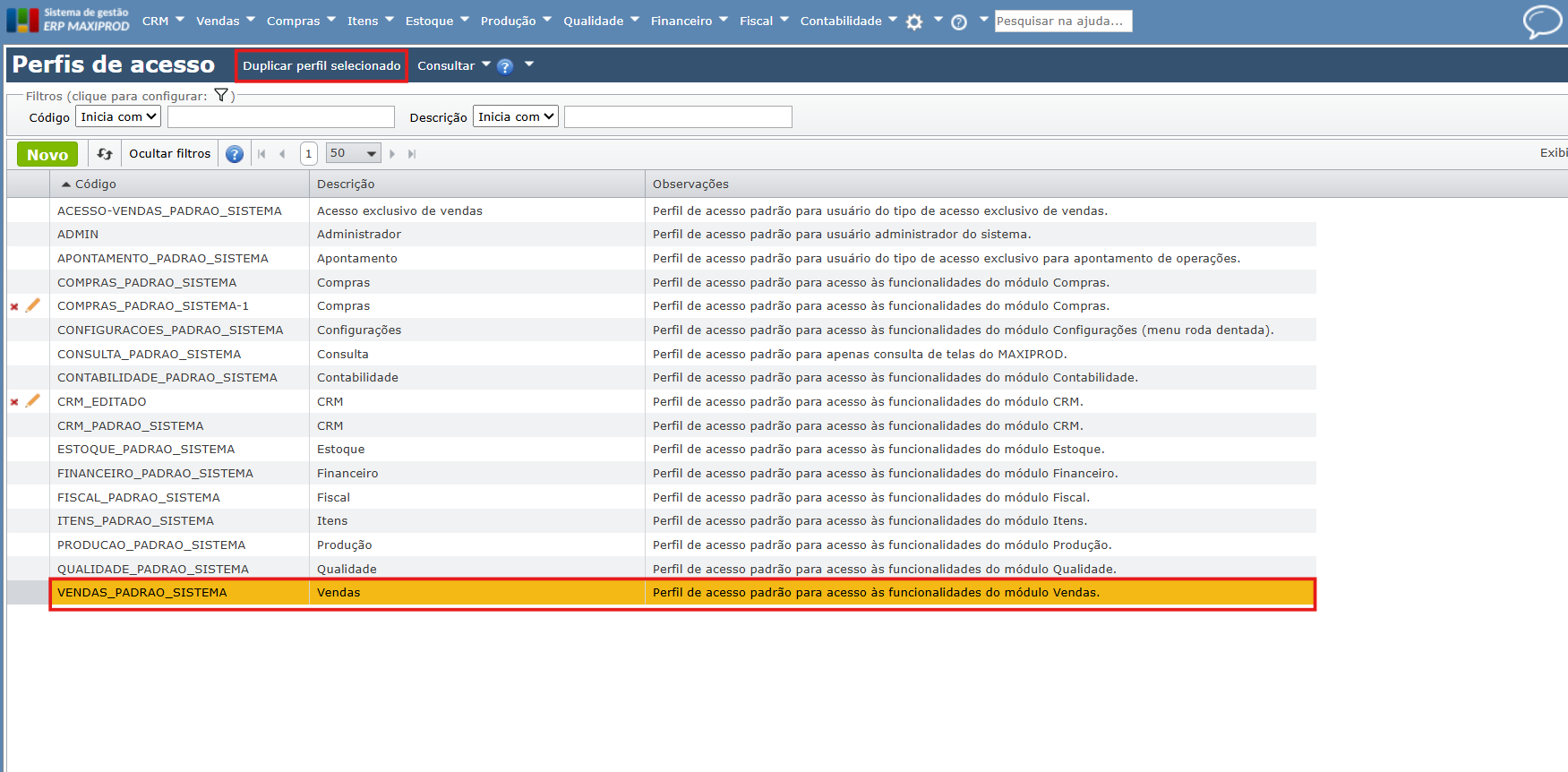Click the blue help icon next to Consultar
1568x772 pixels.
click(x=505, y=66)
